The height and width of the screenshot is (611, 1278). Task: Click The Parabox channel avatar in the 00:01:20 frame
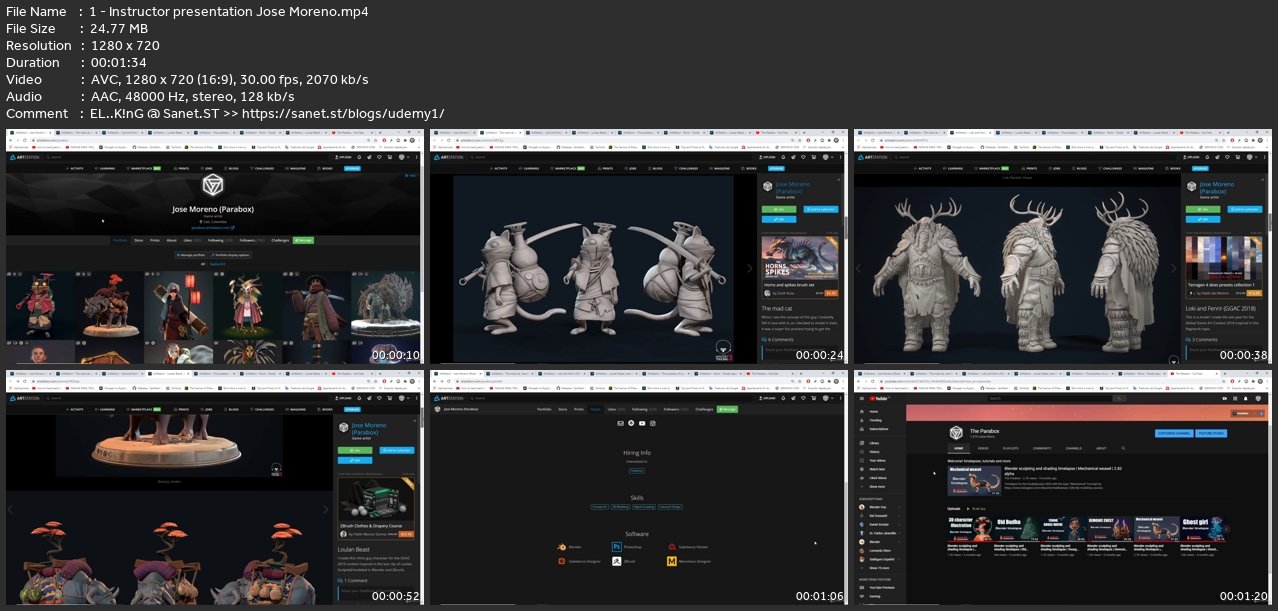coord(956,433)
